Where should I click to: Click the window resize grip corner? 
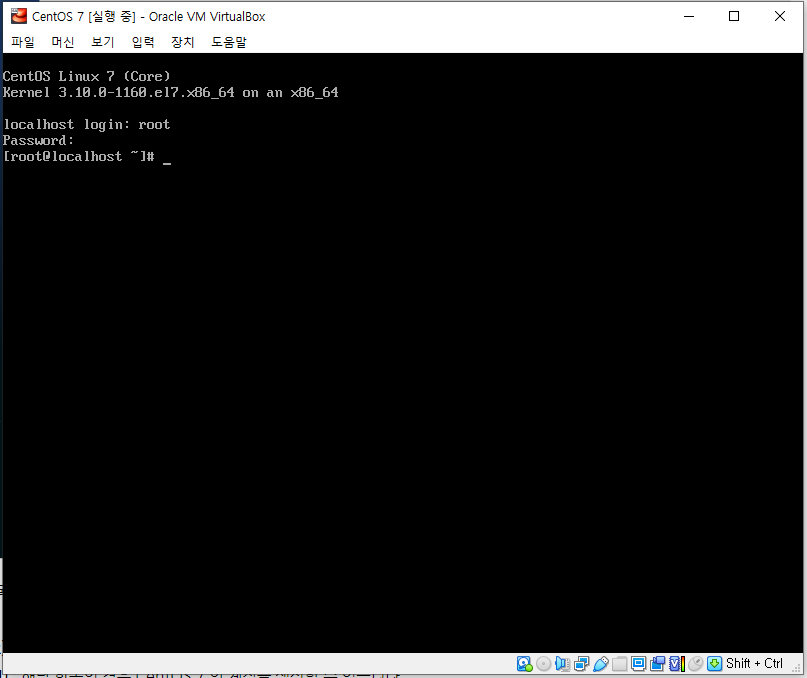pos(797,668)
